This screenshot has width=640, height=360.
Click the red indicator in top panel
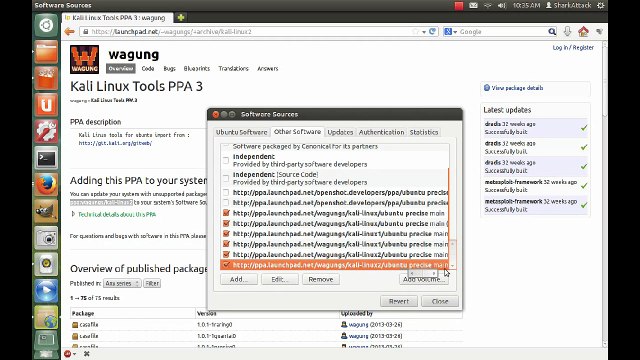(459, 5)
